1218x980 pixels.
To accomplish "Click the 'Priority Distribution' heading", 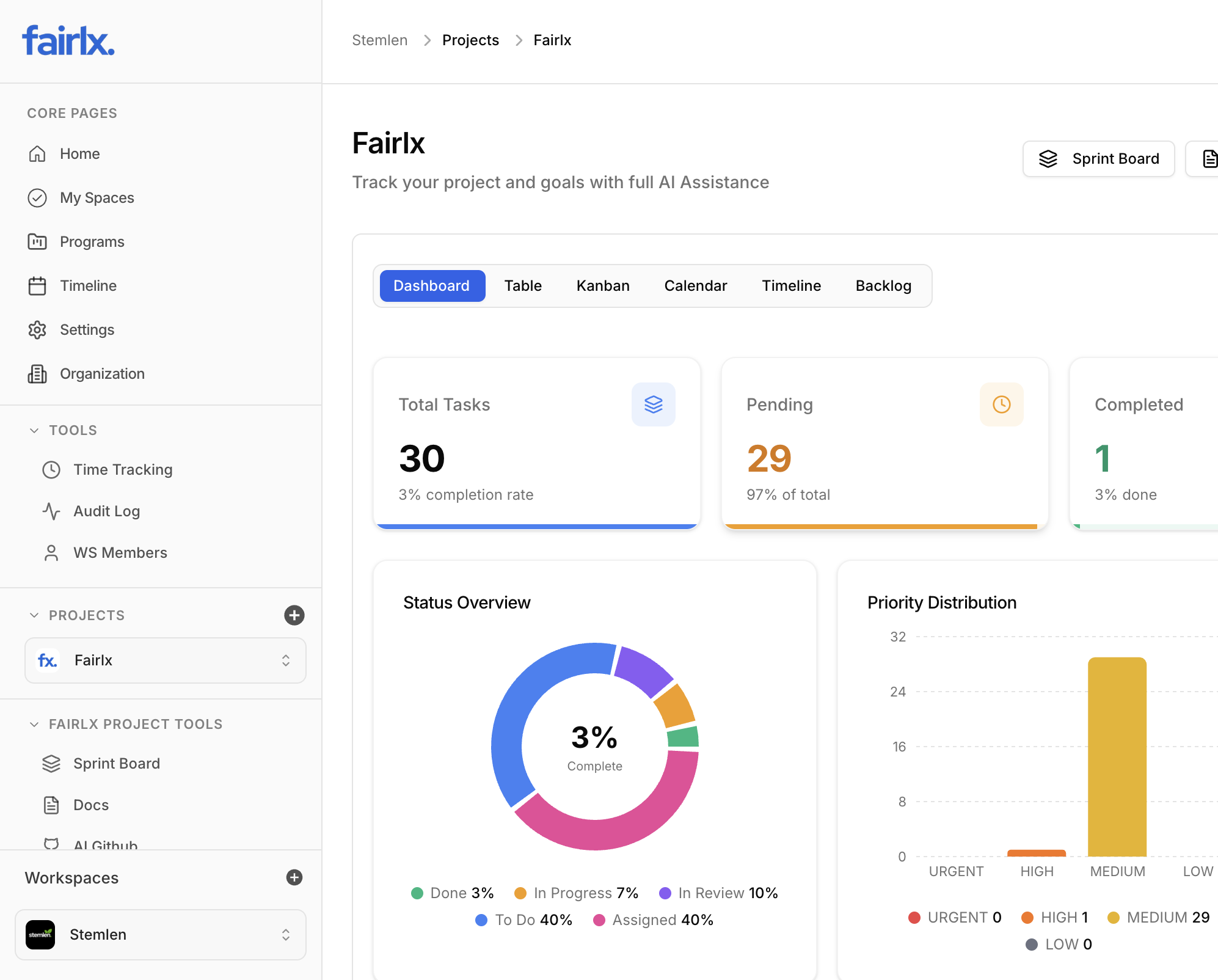I will click(942, 603).
